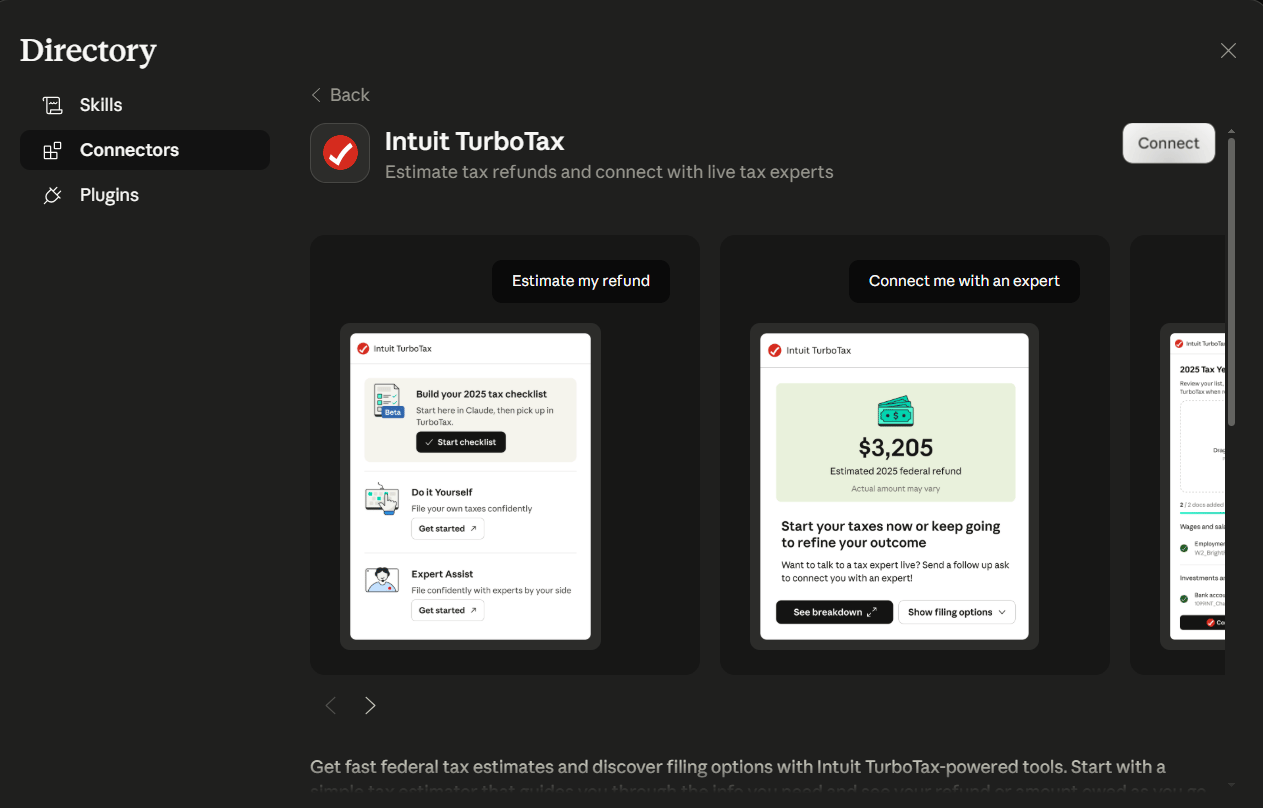The width and height of the screenshot is (1263, 808).
Task: Click the TurboTax checkmark in first preview header
Action: pos(364,349)
